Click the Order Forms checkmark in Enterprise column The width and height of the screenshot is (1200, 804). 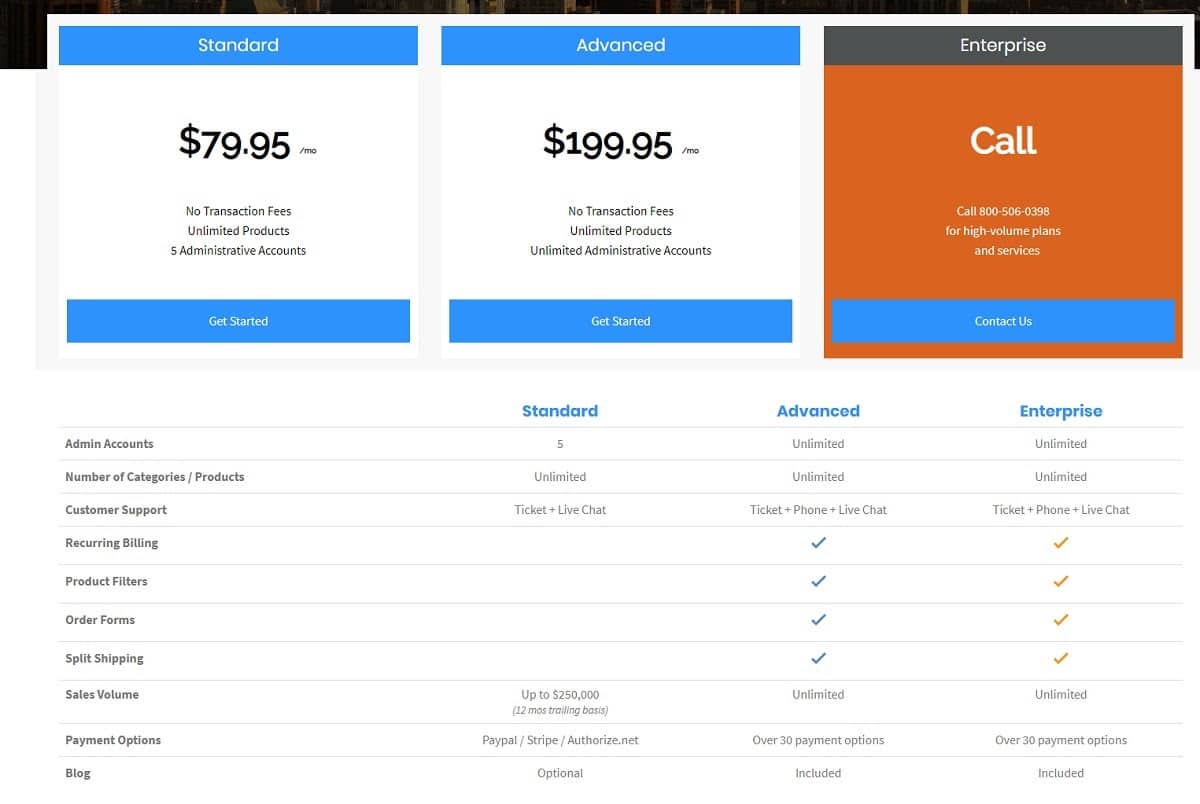coord(1061,620)
